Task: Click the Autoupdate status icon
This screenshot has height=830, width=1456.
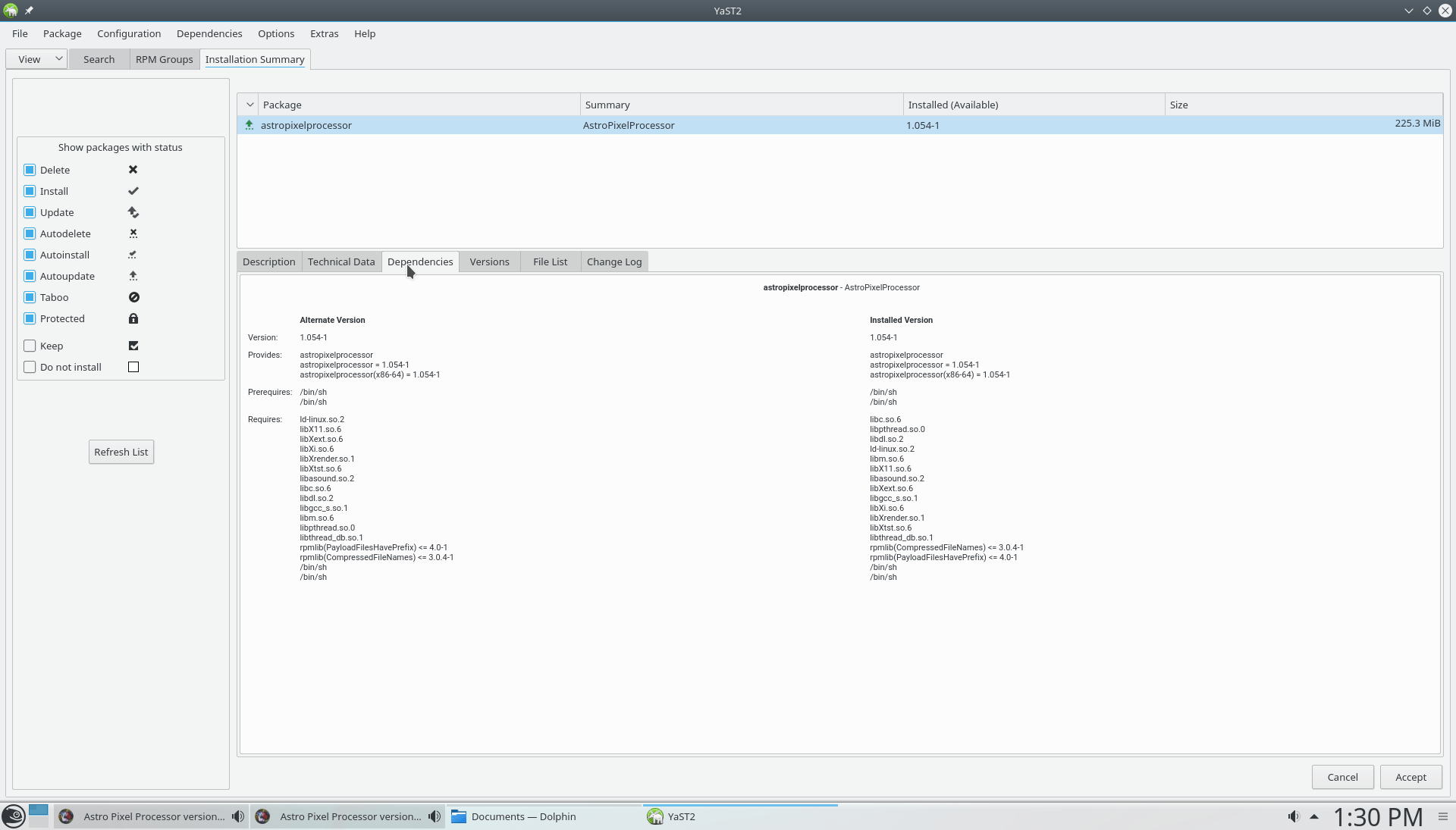Action: tap(133, 276)
